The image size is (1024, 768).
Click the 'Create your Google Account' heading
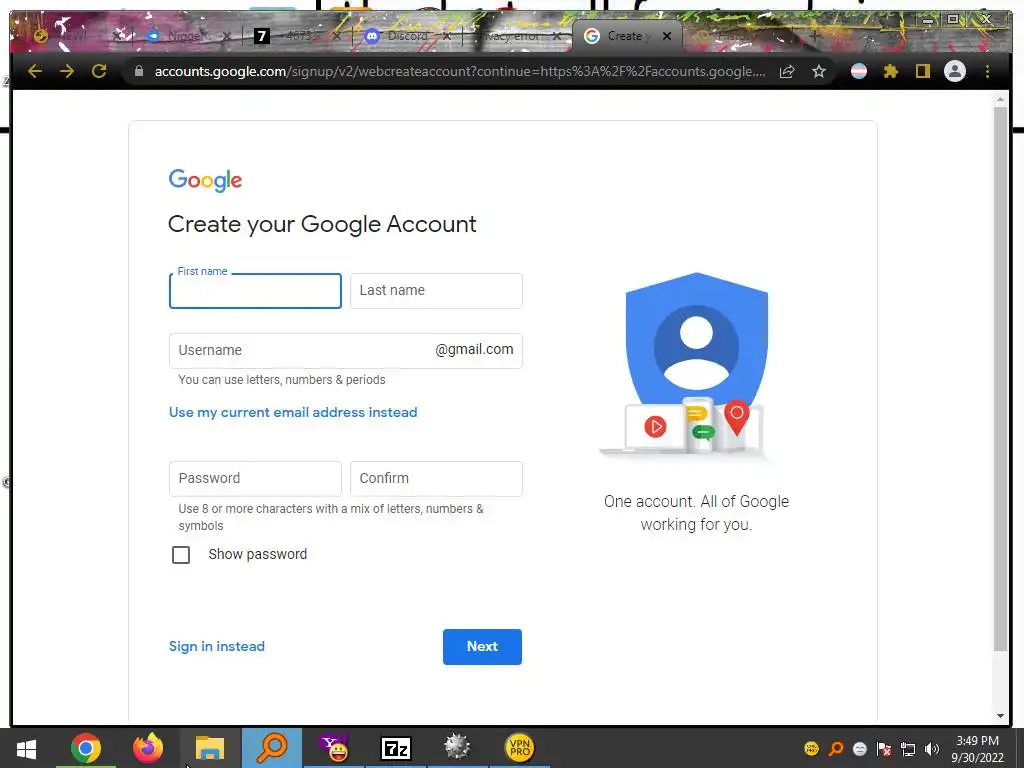(x=322, y=224)
